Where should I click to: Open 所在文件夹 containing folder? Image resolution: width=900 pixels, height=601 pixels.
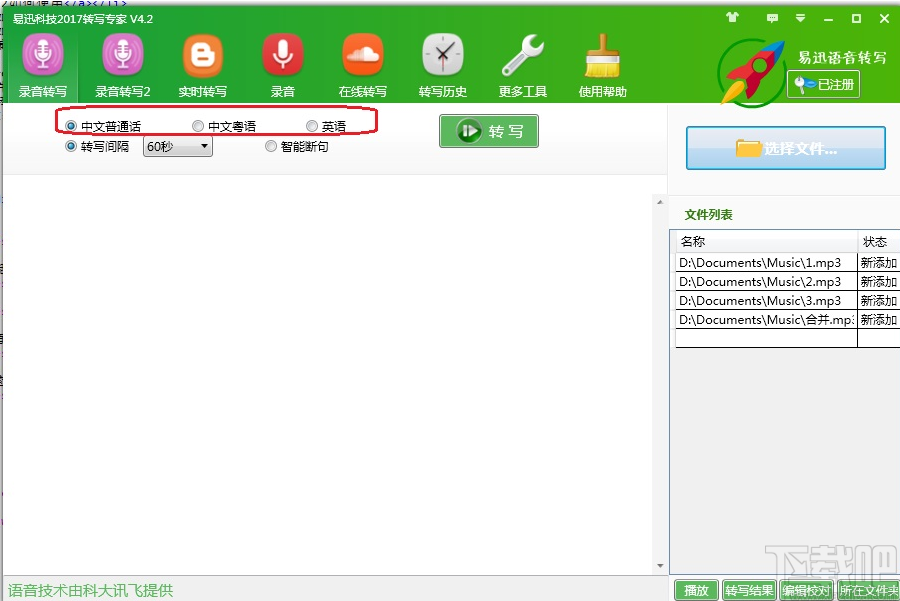point(868,590)
